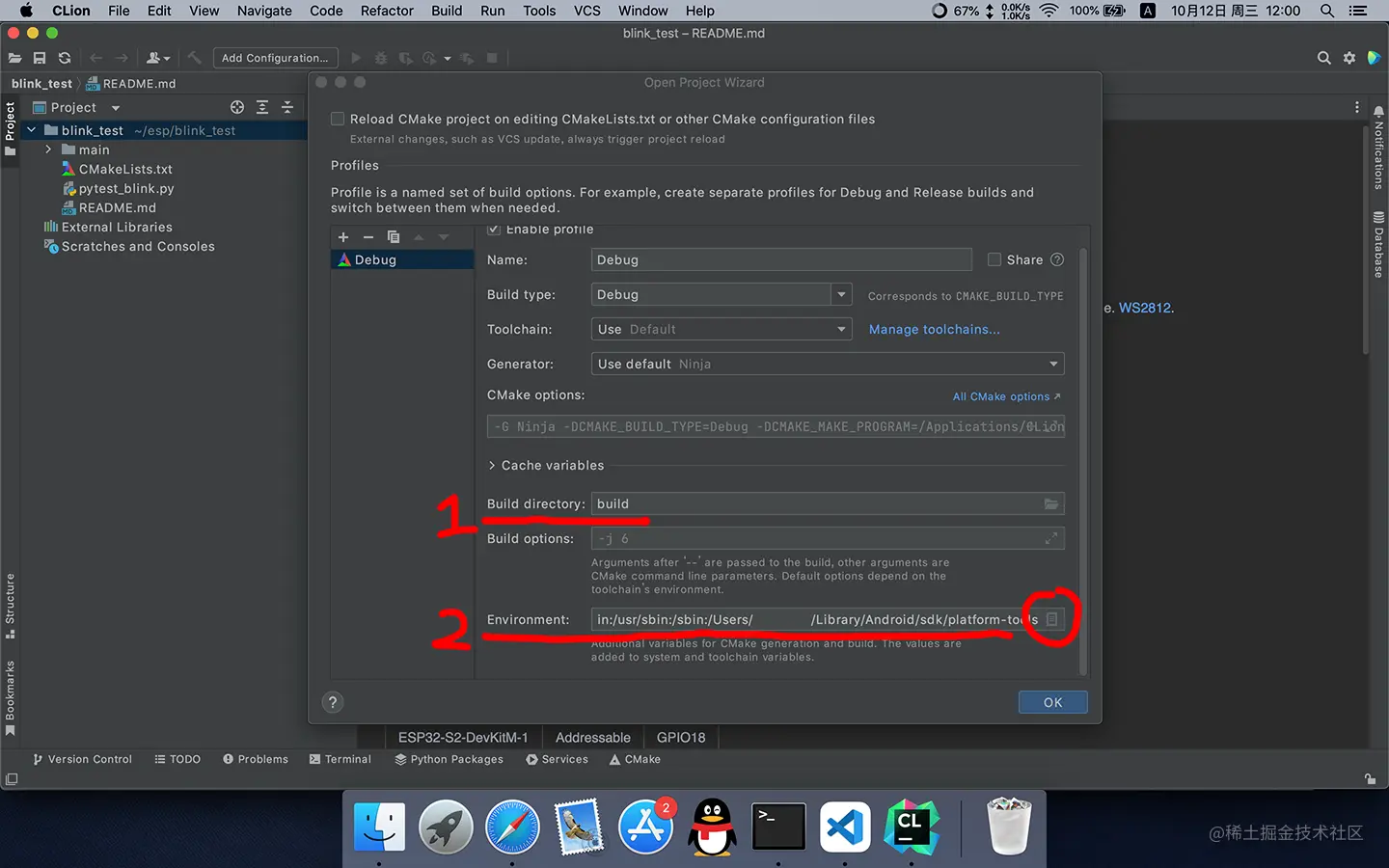Viewport: 1389px width, 868px height.
Task: Open the IDE settings gear icon
Action: pyautogui.click(x=1349, y=58)
